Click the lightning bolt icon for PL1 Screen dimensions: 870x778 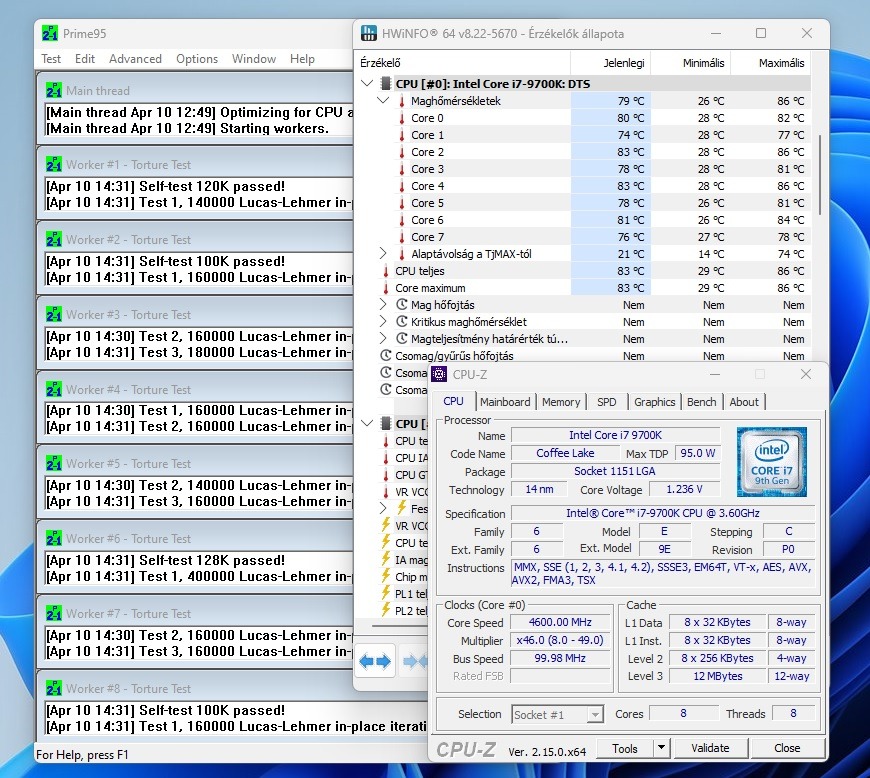(x=386, y=593)
